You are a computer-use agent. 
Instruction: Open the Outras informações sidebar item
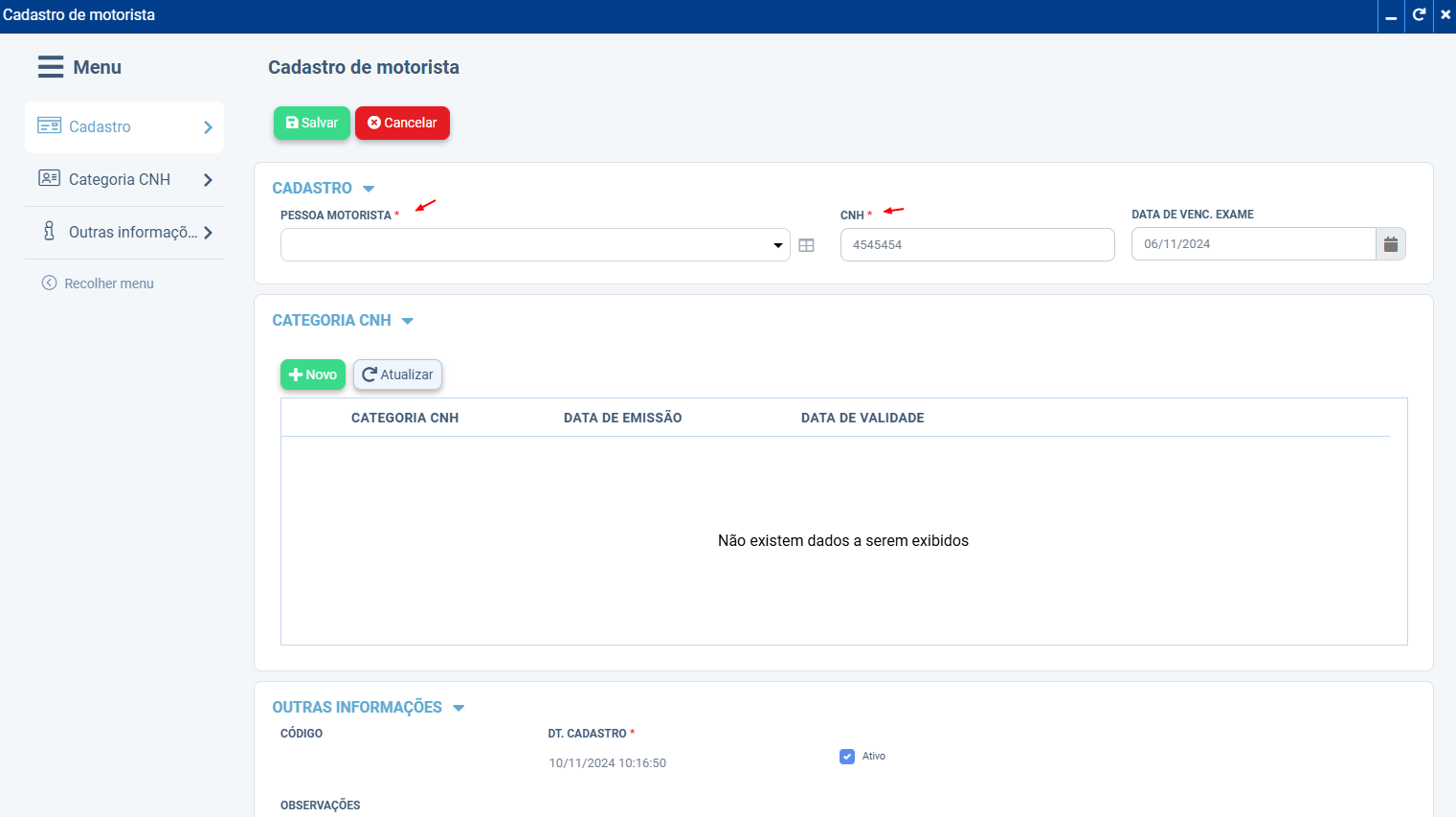click(x=124, y=233)
